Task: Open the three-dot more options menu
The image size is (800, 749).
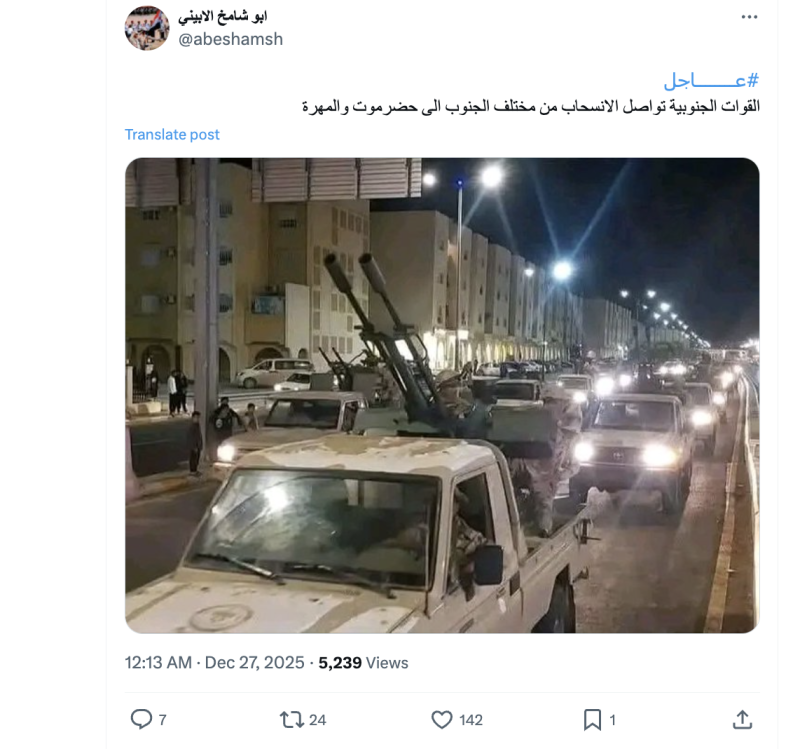Action: [749, 17]
